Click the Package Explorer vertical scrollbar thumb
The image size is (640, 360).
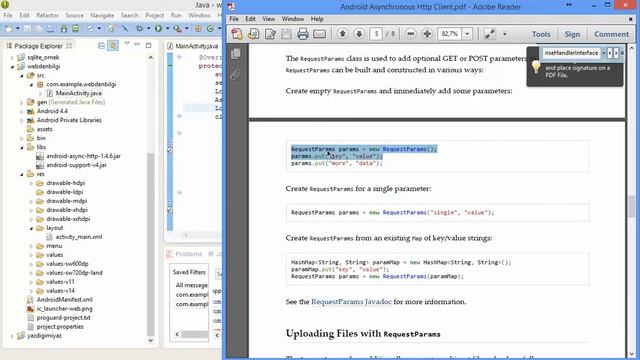pos(151,244)
